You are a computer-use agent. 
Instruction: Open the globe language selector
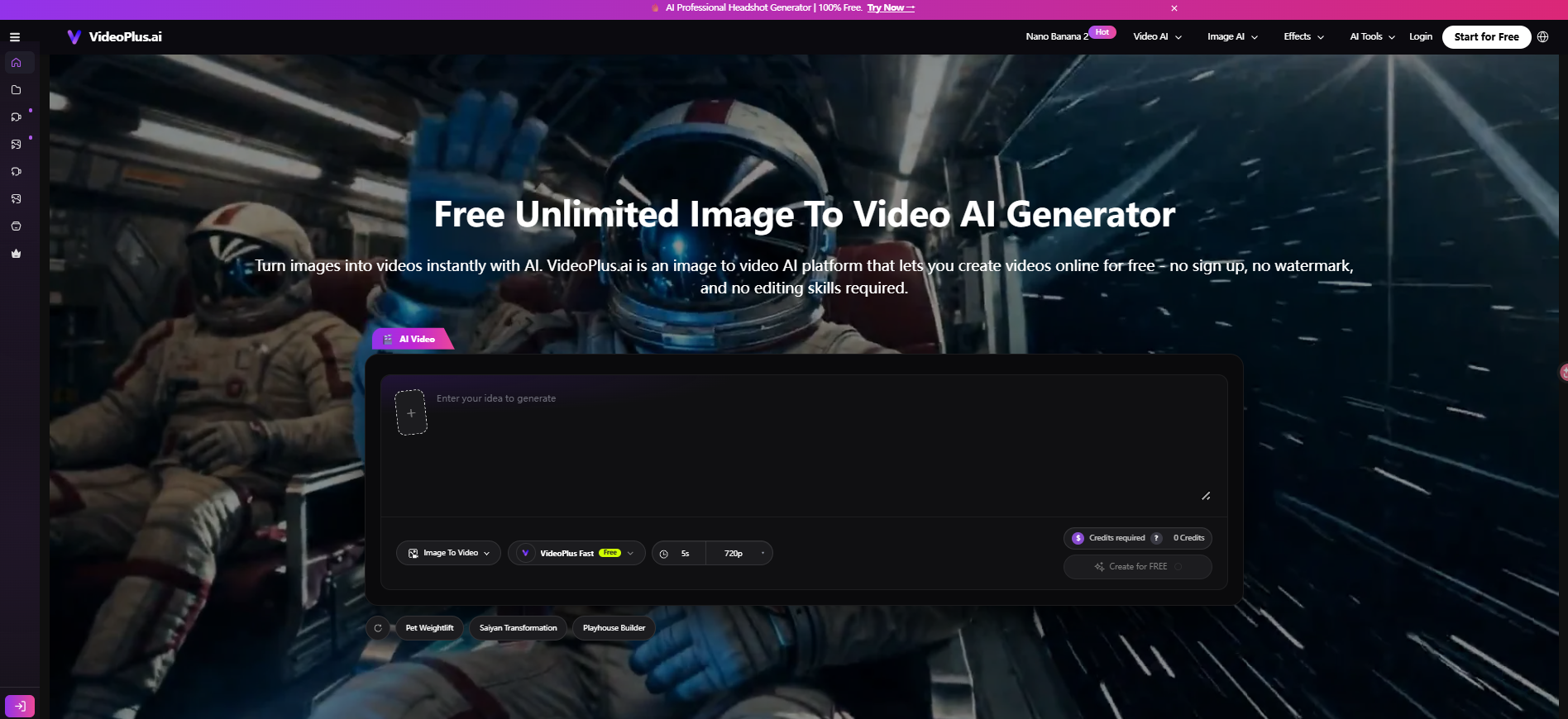tap(1543, 37)
